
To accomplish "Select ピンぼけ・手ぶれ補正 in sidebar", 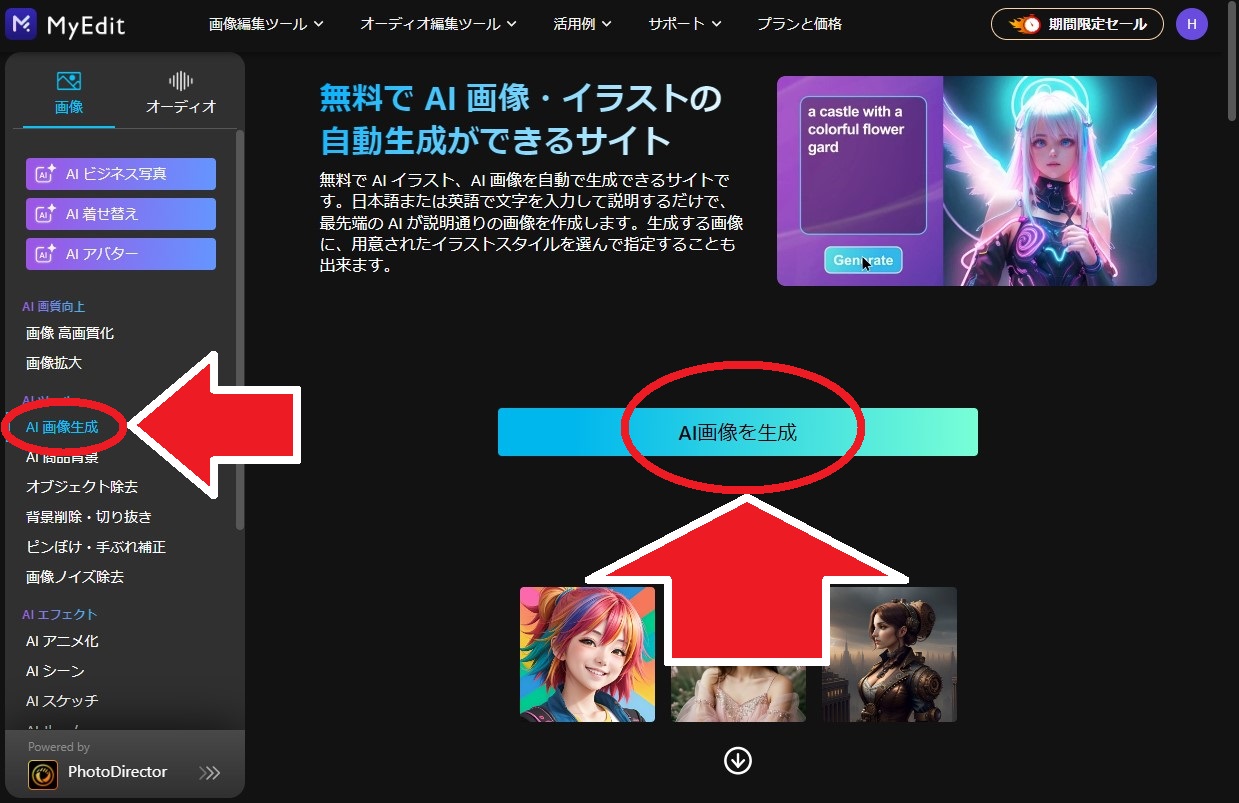I will click(96, 547).
